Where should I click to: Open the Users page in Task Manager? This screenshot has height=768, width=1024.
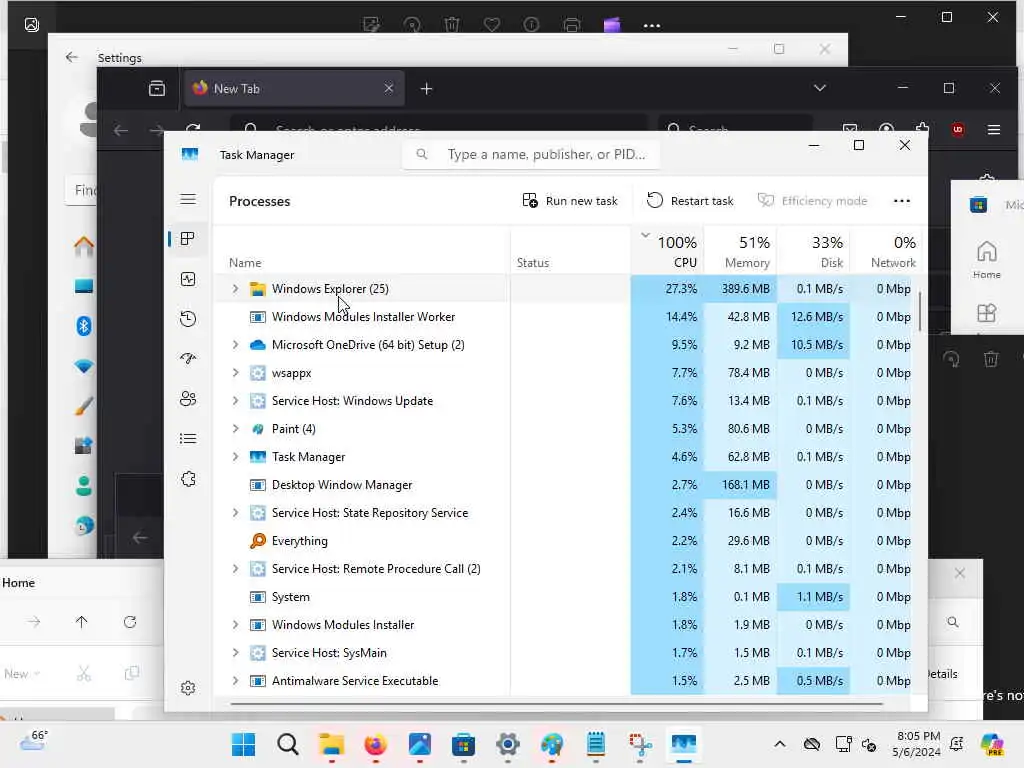point(188,399)
